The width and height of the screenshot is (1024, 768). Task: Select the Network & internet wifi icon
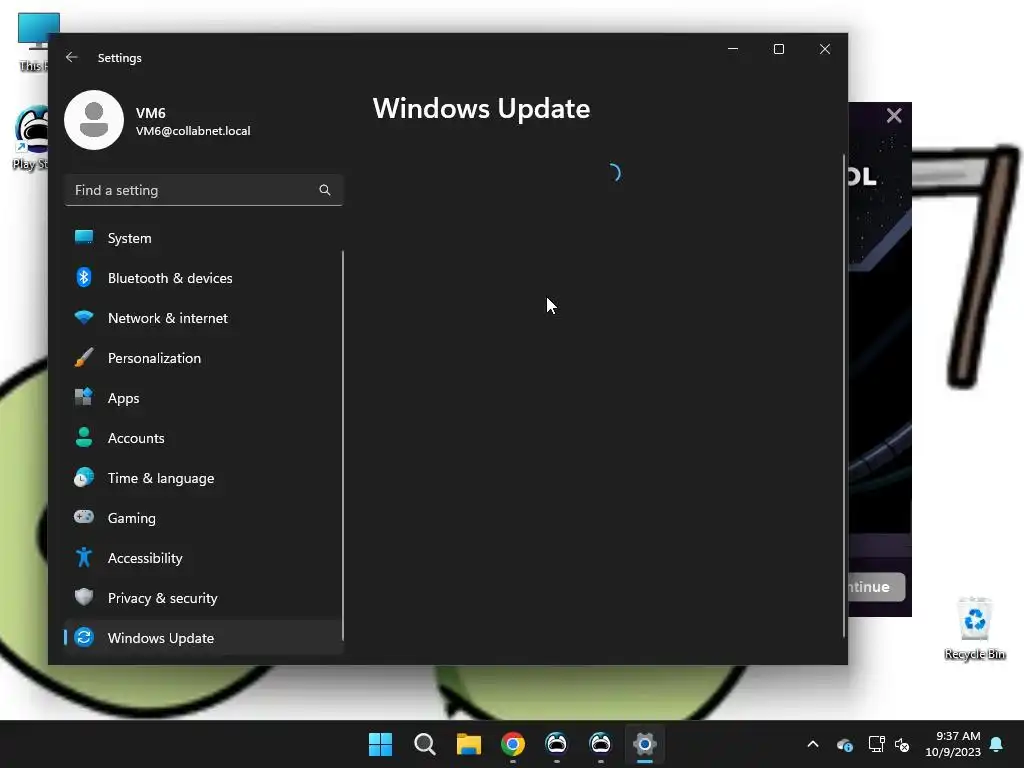pos(84,318)
